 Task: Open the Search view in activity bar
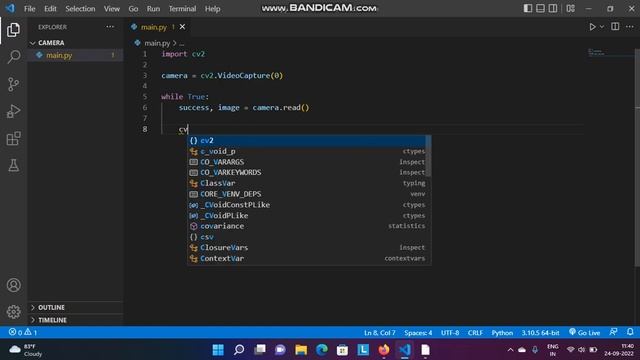13,57
